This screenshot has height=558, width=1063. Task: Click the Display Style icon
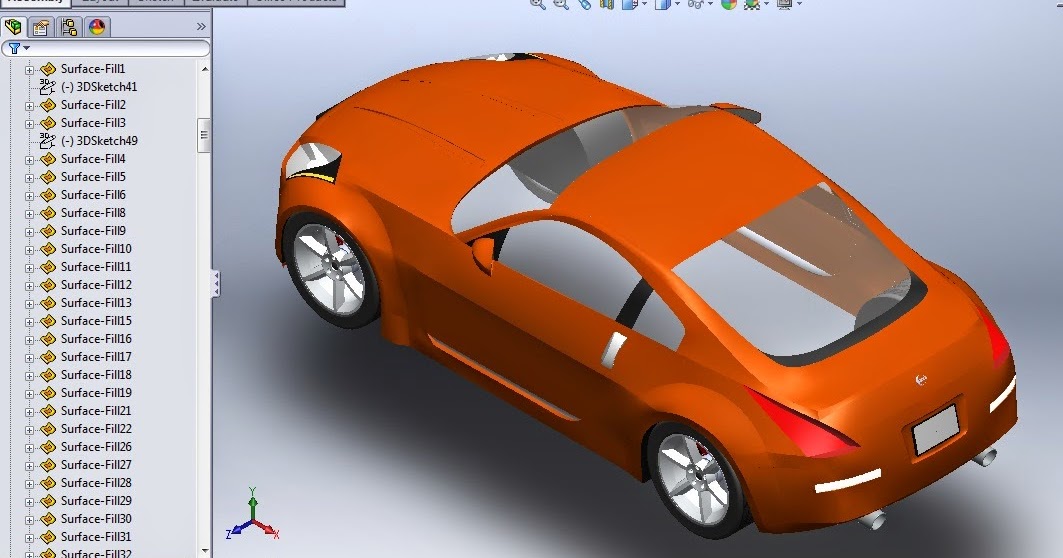662,3
